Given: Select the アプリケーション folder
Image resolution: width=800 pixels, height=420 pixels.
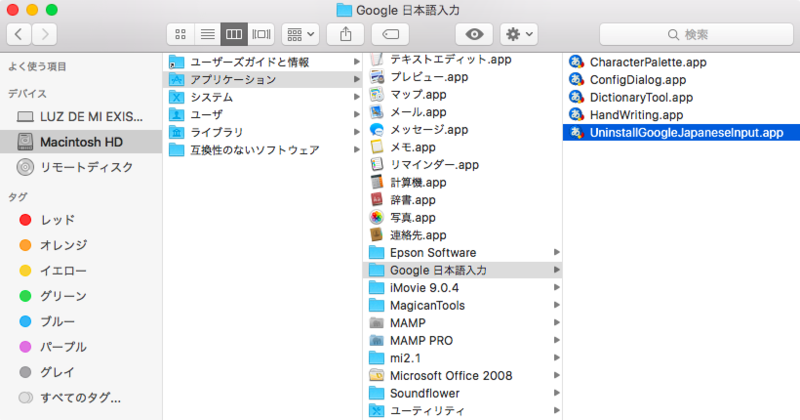Looking at the screenshot, I should [x=262, y=80].
